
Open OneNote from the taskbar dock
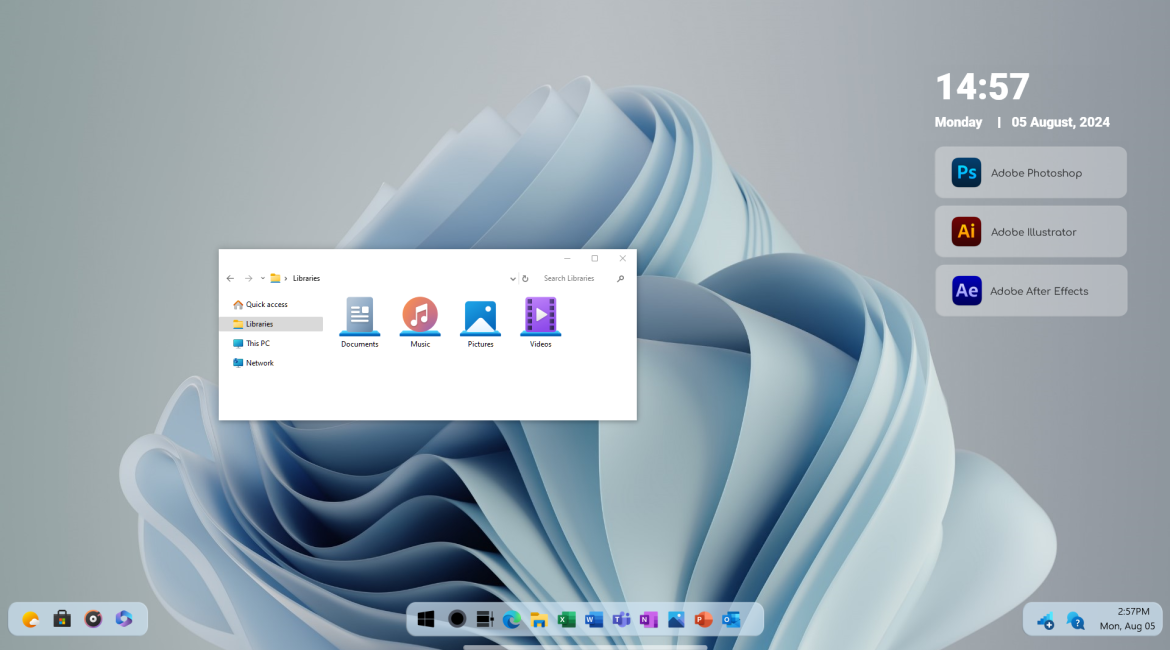click(x=648, y=619)
